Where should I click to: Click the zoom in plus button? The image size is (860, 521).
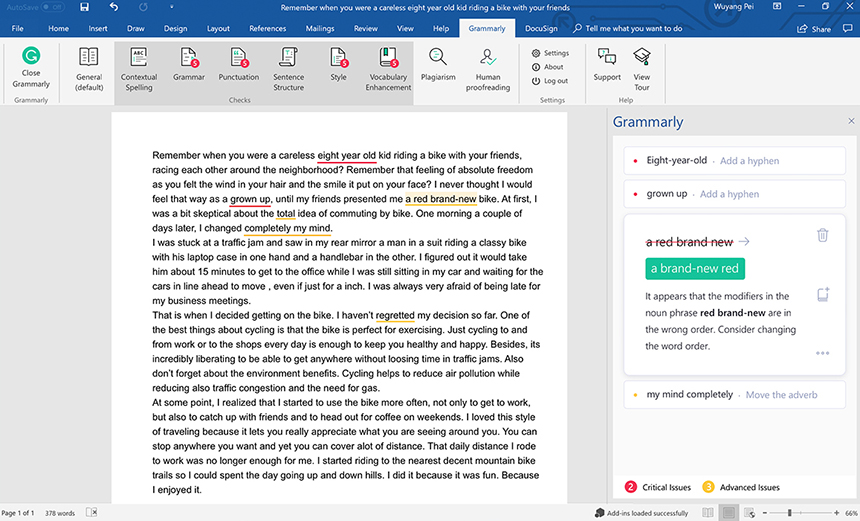(836, 513)
